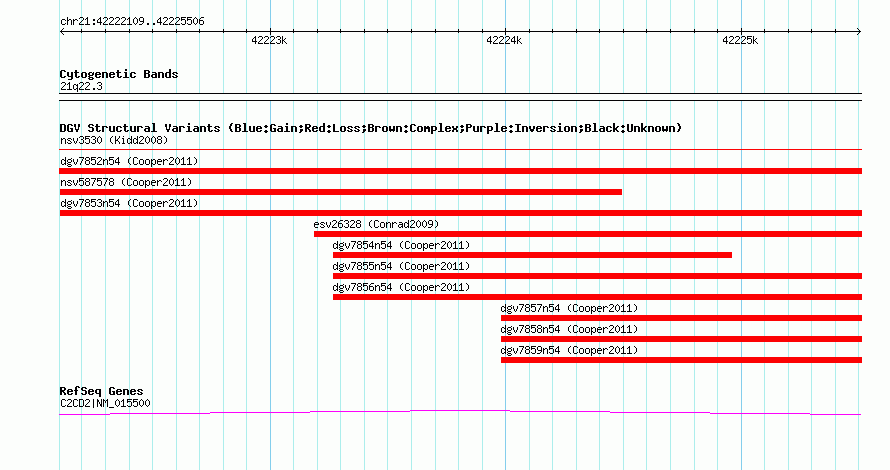Click the C2CD2|NM_015500 gene label
This screenshot has width=890, height=470.
click(x=105, y=404)
